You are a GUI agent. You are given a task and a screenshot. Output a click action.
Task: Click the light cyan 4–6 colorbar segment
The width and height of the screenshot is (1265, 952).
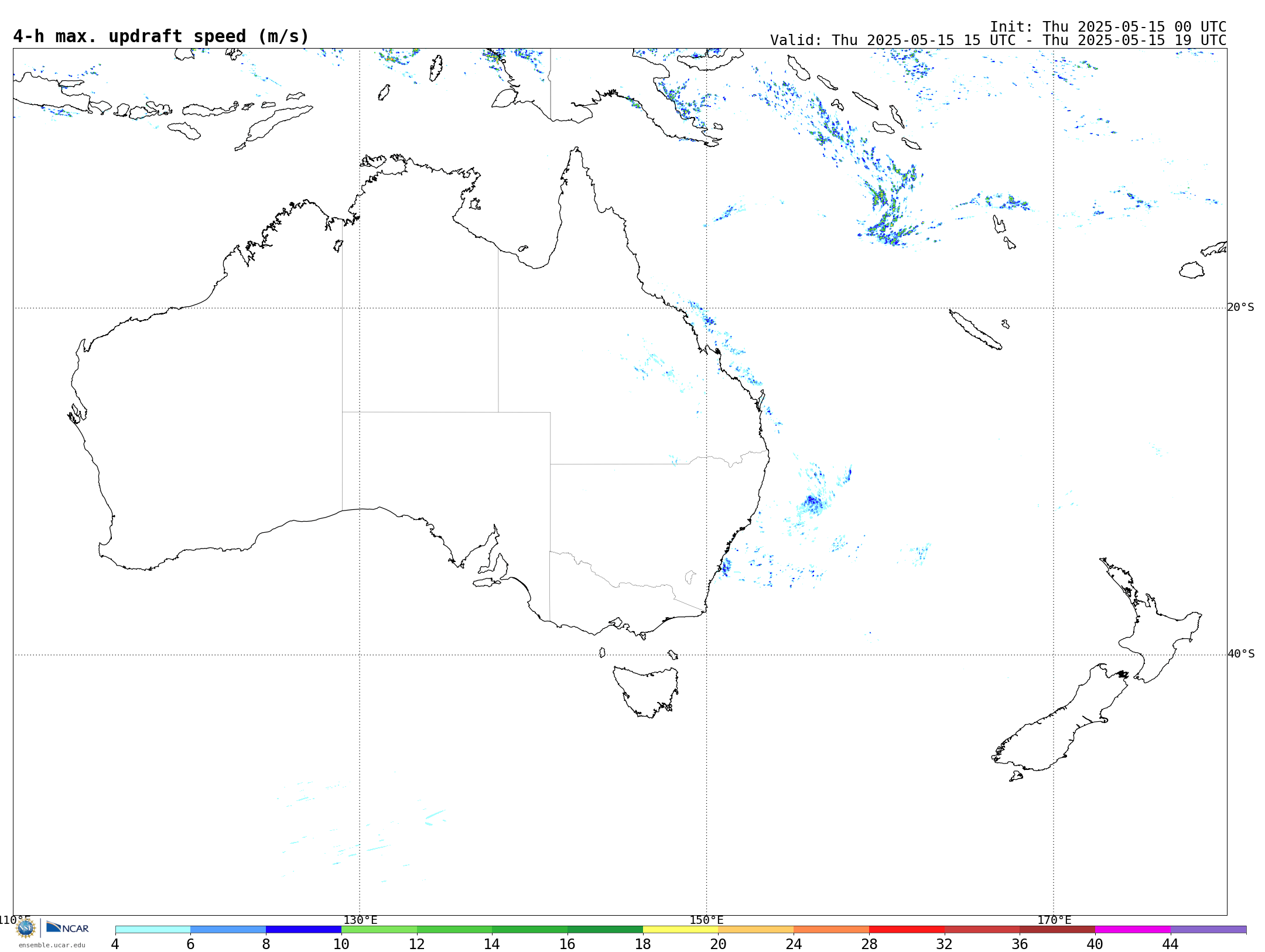[x=153, y=930]
